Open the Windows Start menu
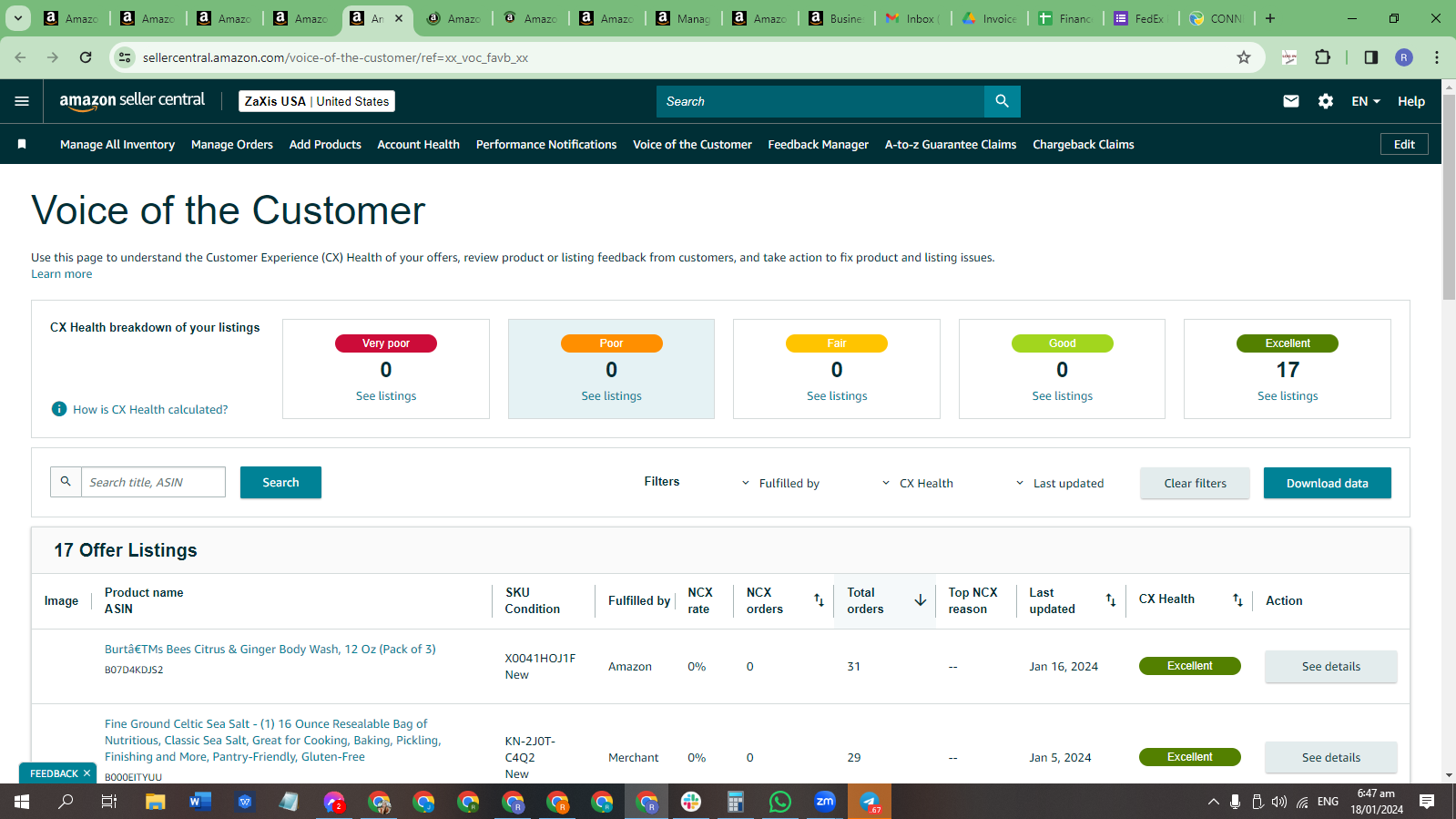Screen dimensions: 1456x819 [x=22, y=802]
